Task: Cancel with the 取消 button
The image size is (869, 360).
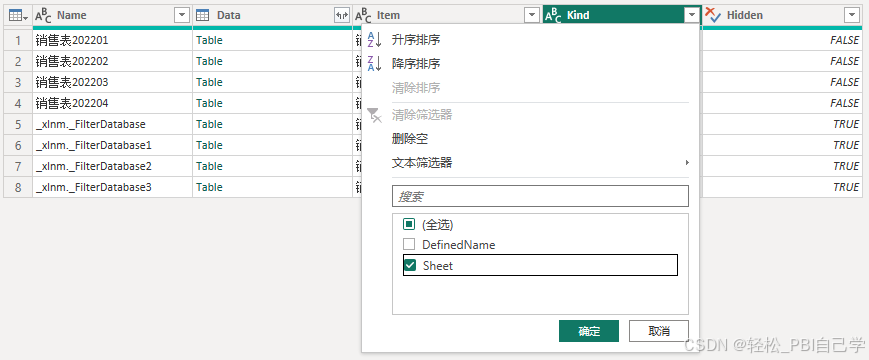Action: click(x=659, y=331)
